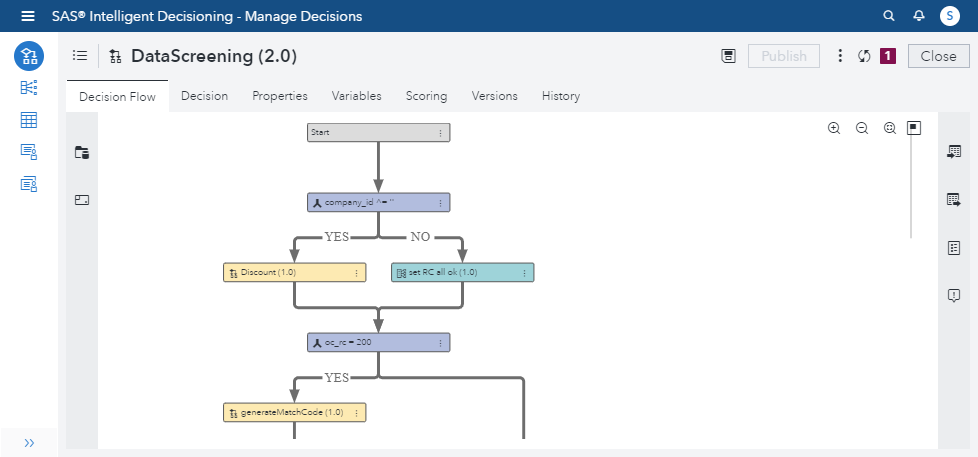Click the save icon beside Publish
Image resolution: width=978 pixels, height=457 pixels.
pyautogui.click(x=728, y=56)
